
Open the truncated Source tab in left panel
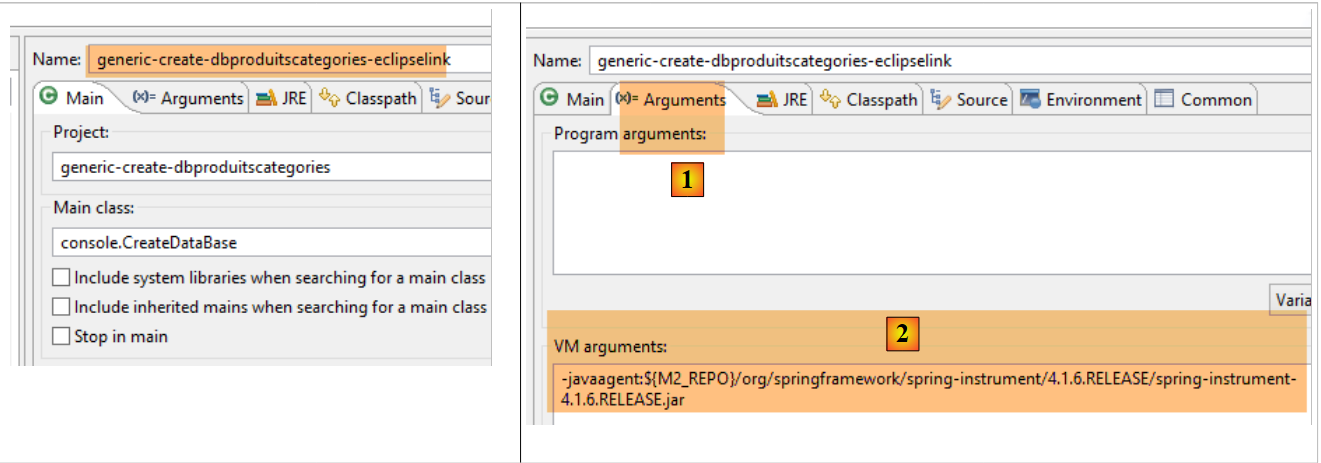click(461, 98)
